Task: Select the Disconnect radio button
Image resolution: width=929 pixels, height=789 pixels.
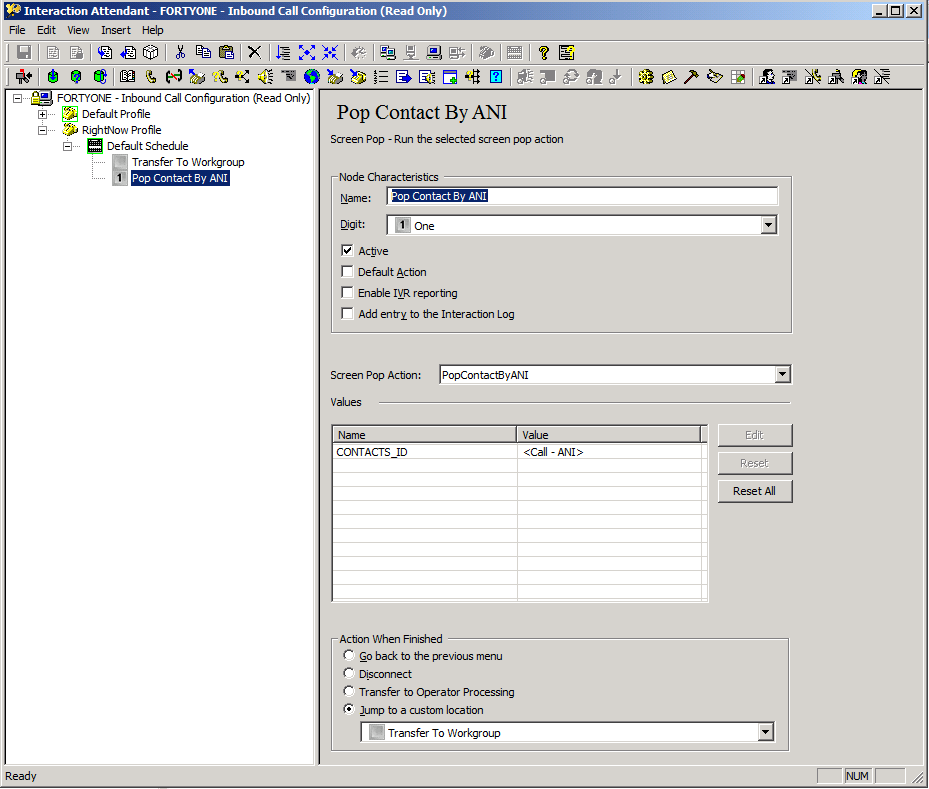Action: [348, 672]
